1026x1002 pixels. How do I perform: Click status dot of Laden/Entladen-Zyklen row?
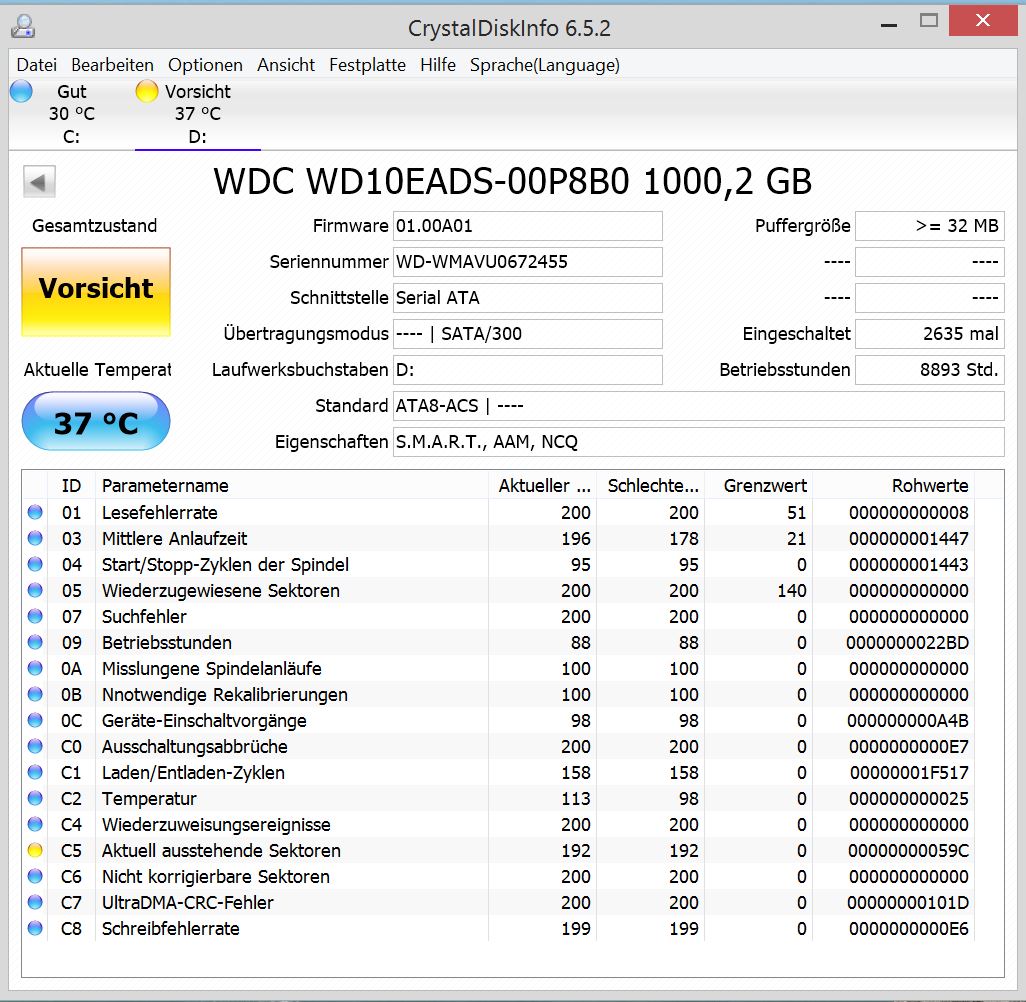pyautogui.click(x=35, y=772)
